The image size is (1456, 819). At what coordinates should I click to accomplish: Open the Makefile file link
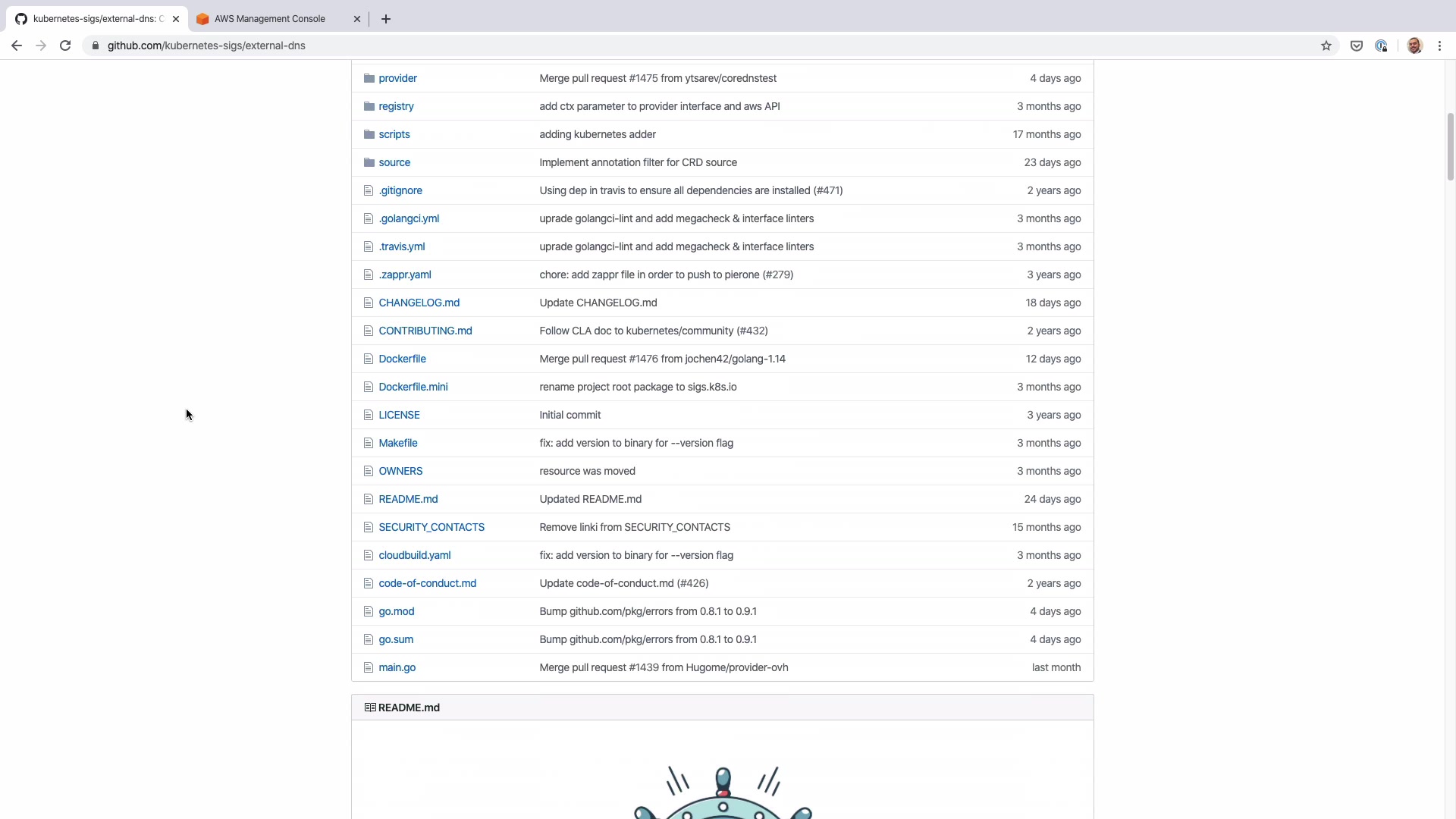pyautogui.click(x=398, y=443)
